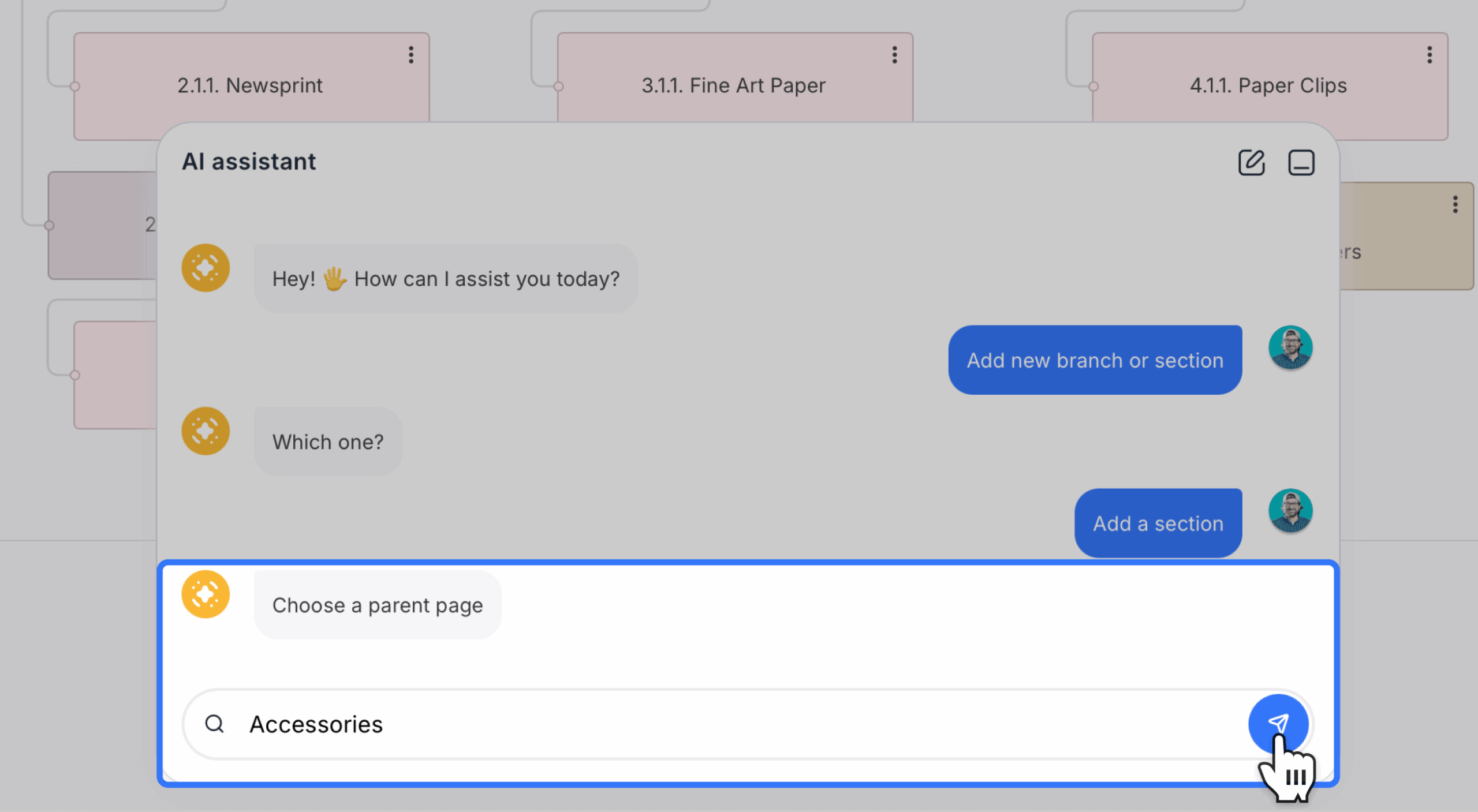The width and height of the screenshot is (1478, 812).
Task: Send the Accessories message with paper plane button
Action: (x=1278, y=723)
